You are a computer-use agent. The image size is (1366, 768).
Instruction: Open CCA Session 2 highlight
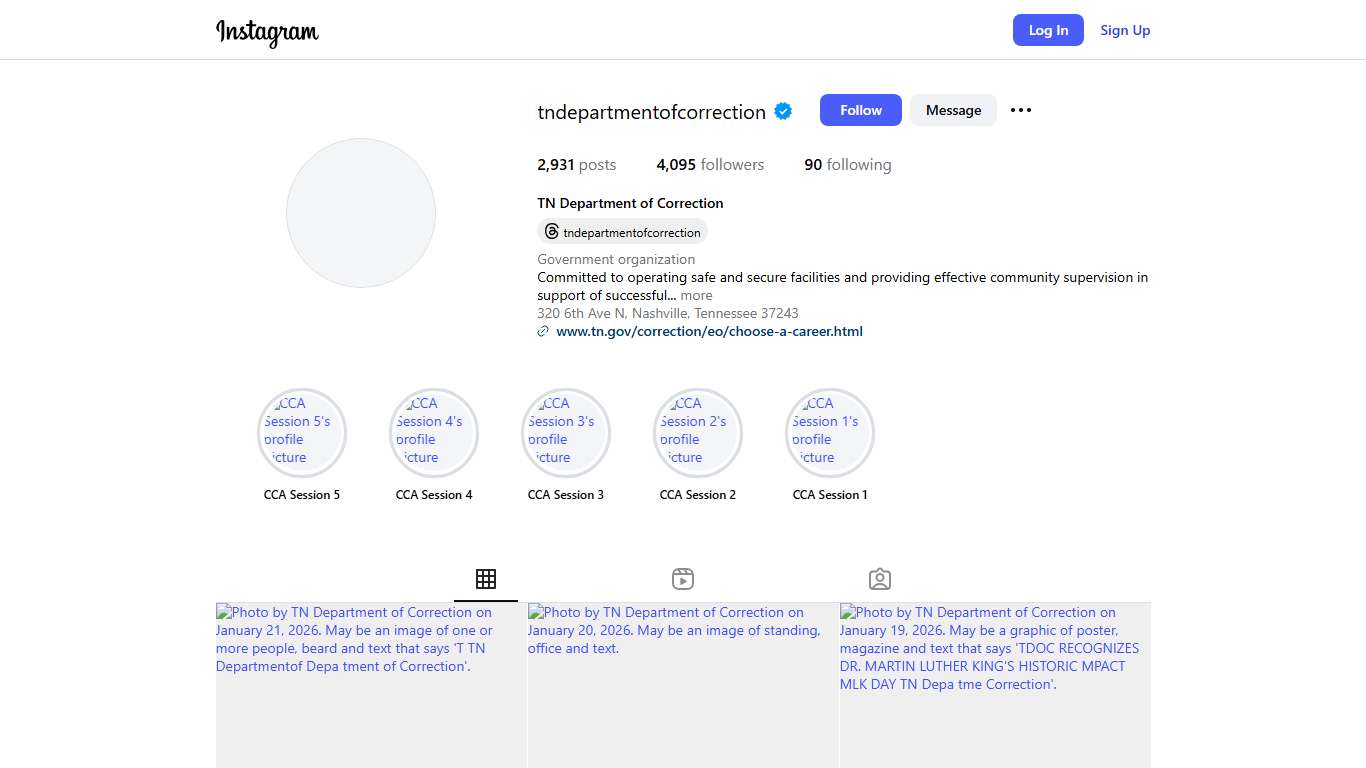tap(698, 433)
